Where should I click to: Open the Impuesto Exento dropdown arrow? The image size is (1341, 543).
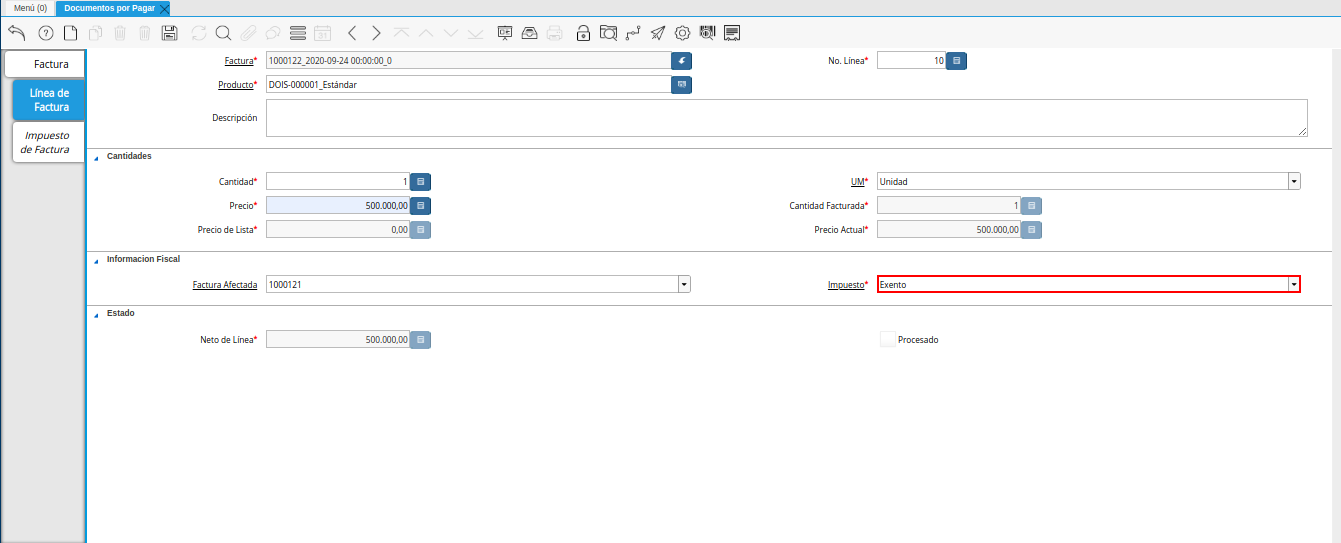click(1294, 284)
